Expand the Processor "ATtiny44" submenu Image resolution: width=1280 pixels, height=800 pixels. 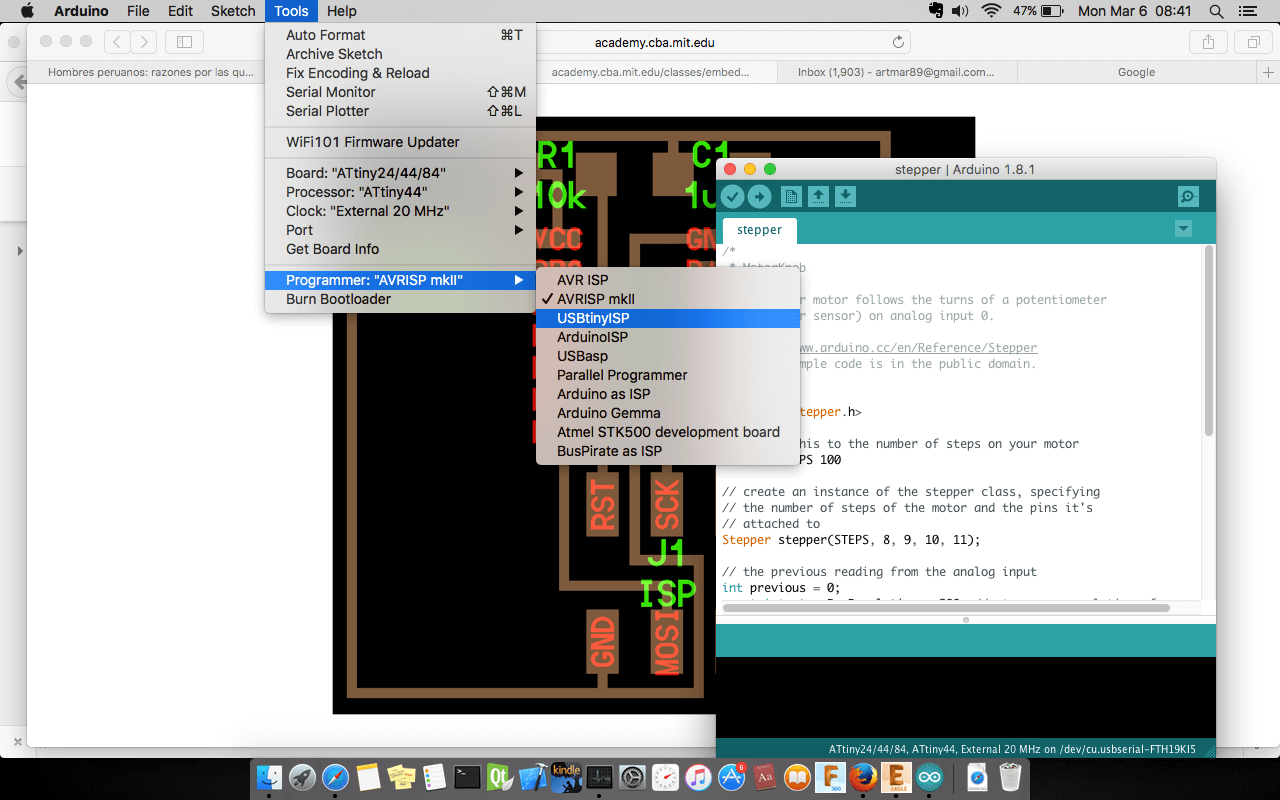tap(400, 192)
